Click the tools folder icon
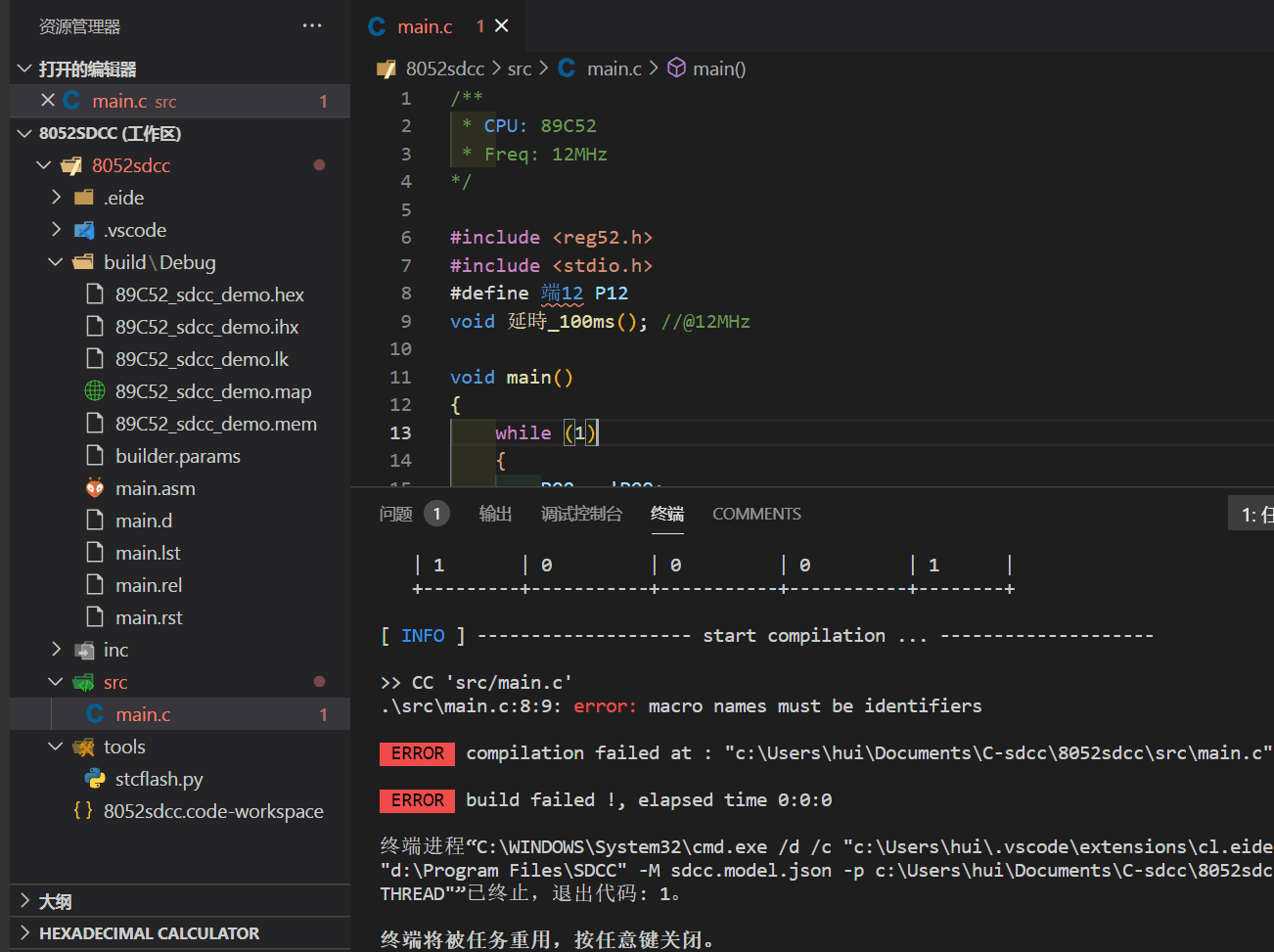Viewport: 1274px width, 952px height. (83, 747)
